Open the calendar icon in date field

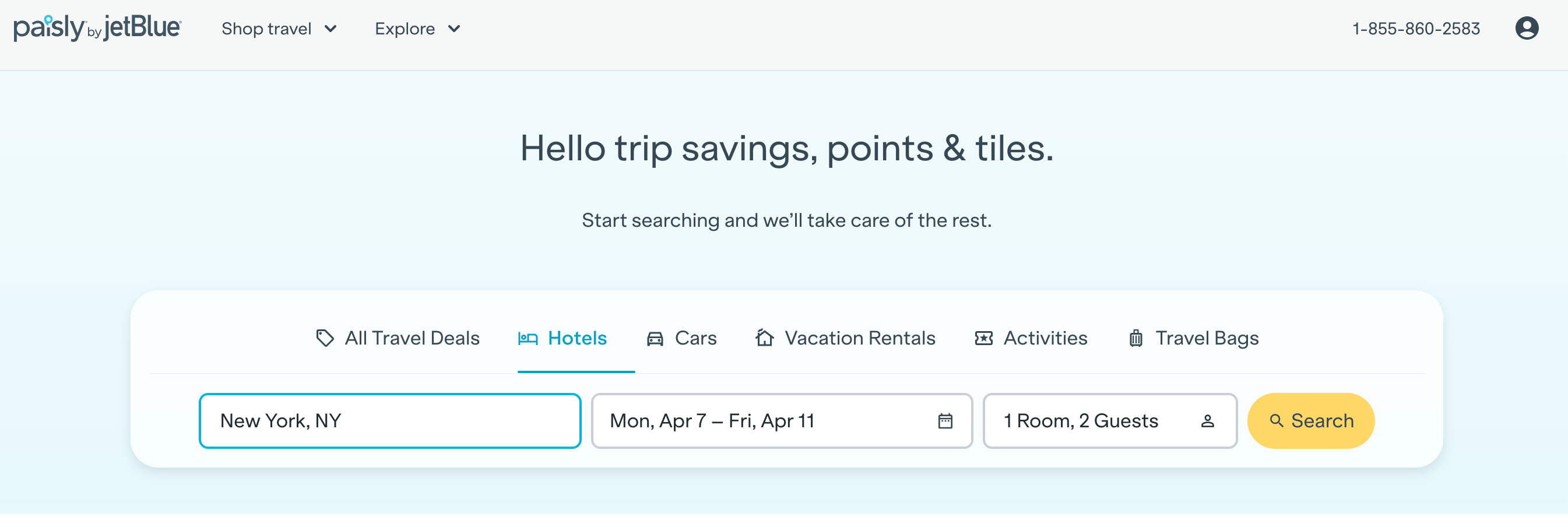[x=945, y=421]
